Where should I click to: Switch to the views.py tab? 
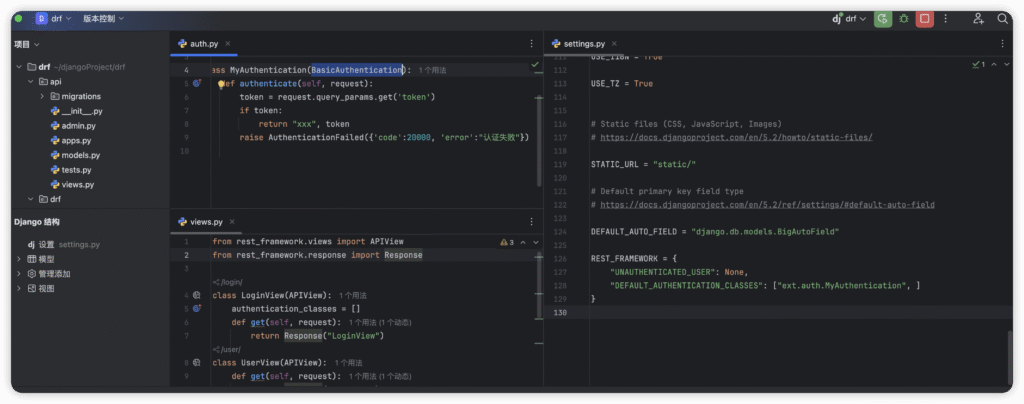coord(205,221)
